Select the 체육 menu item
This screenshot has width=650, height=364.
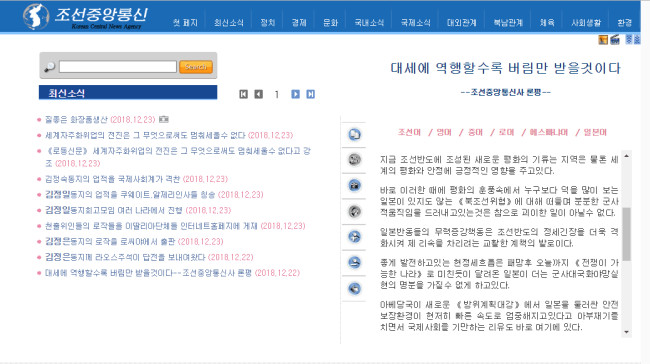[547, 23]
